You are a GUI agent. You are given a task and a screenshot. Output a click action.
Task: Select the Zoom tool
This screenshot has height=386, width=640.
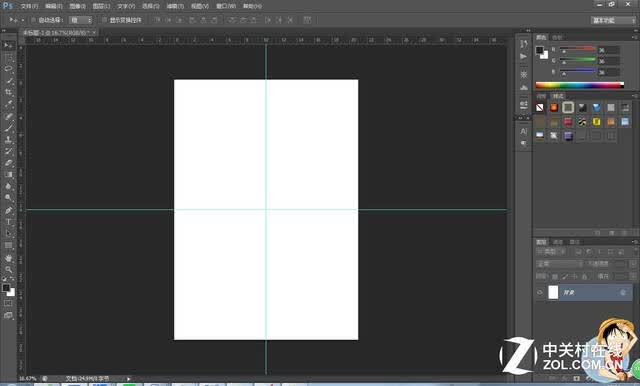(x=9, y=269)
